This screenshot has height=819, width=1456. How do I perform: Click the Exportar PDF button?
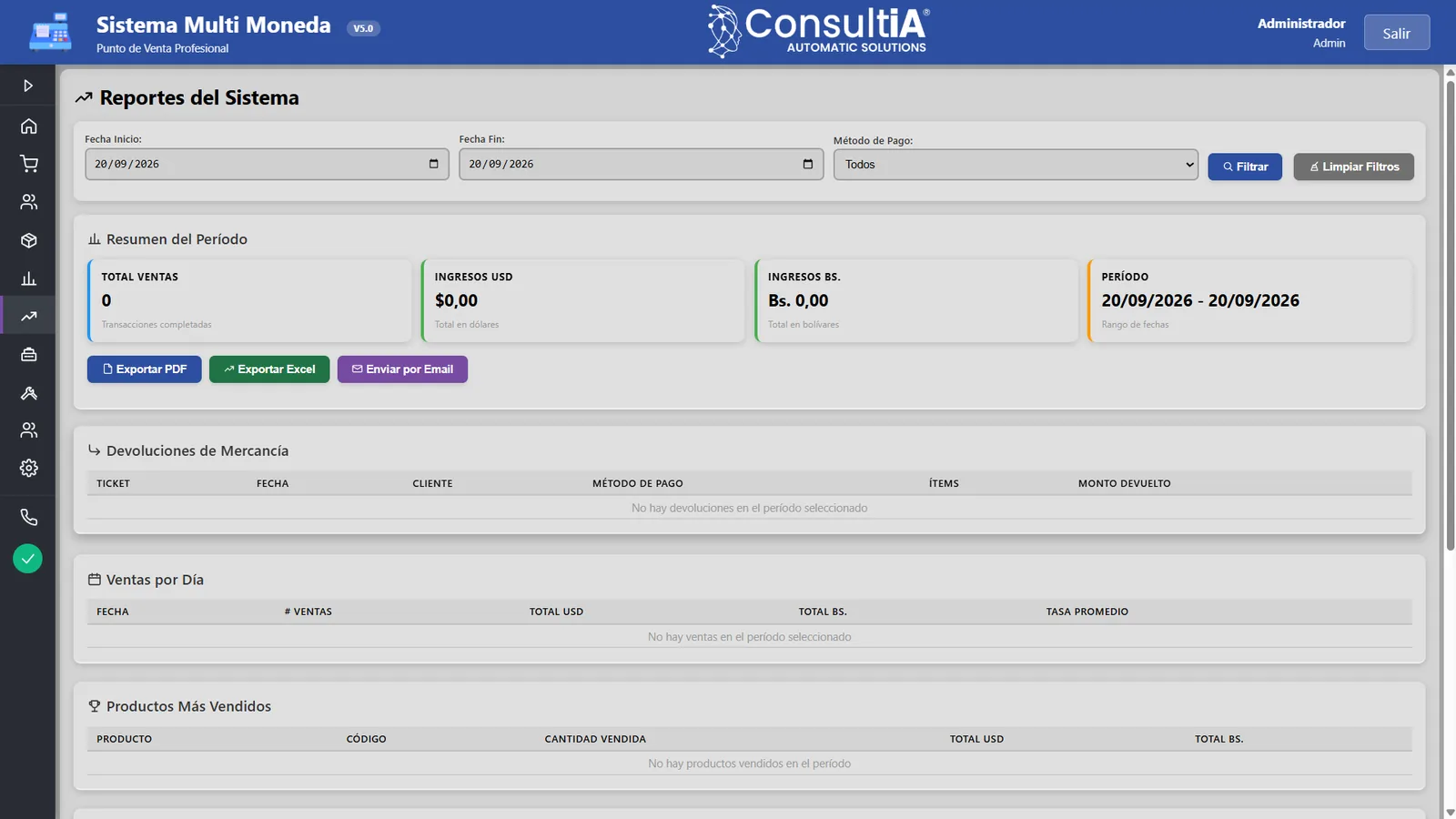[x=145, y=369]
